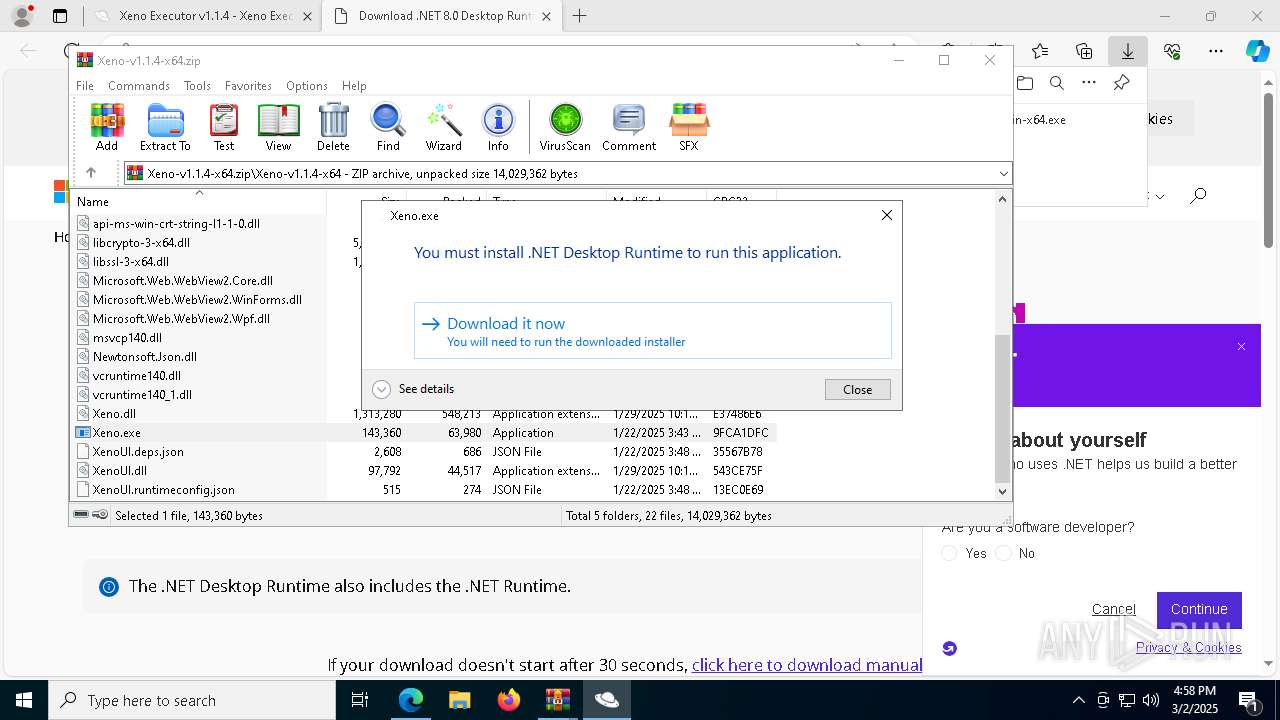Open the Windows Start menu

[x=23, y=700]
